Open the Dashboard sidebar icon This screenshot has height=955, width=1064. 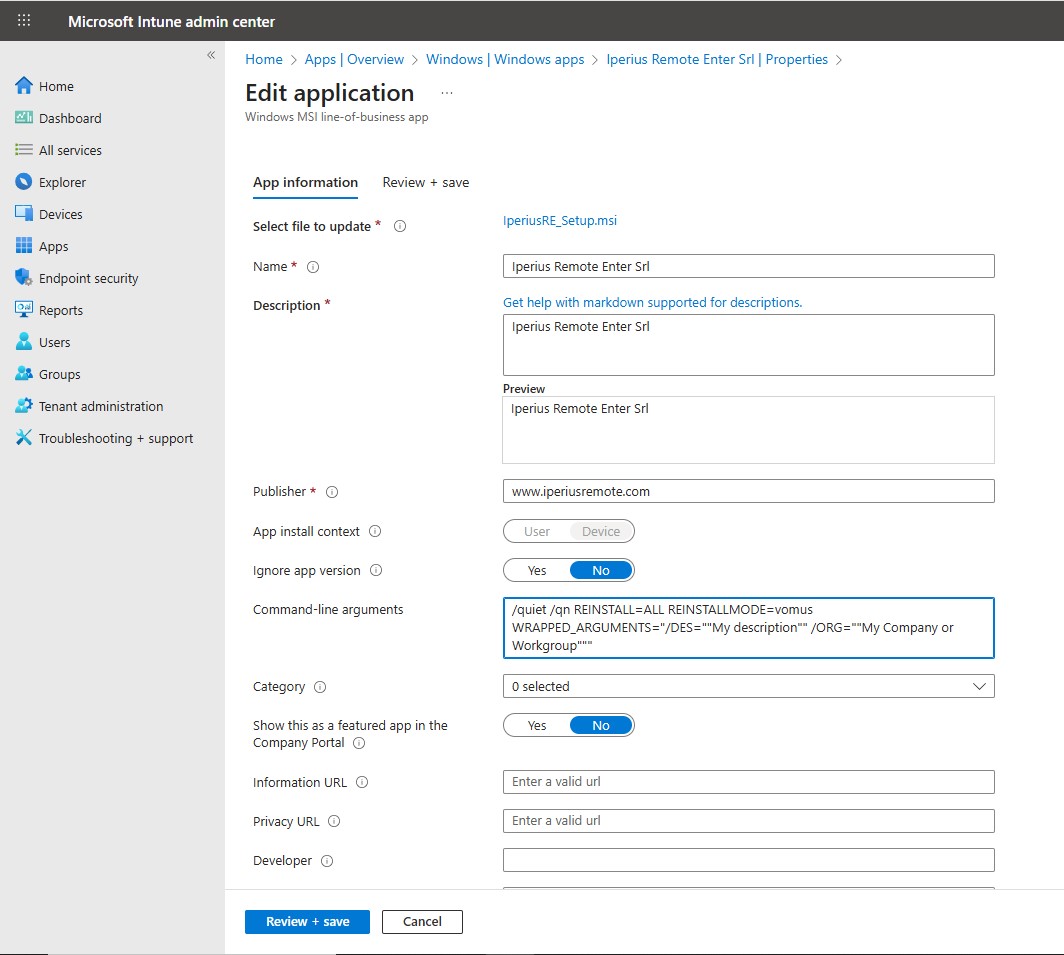tap(24, 118)
